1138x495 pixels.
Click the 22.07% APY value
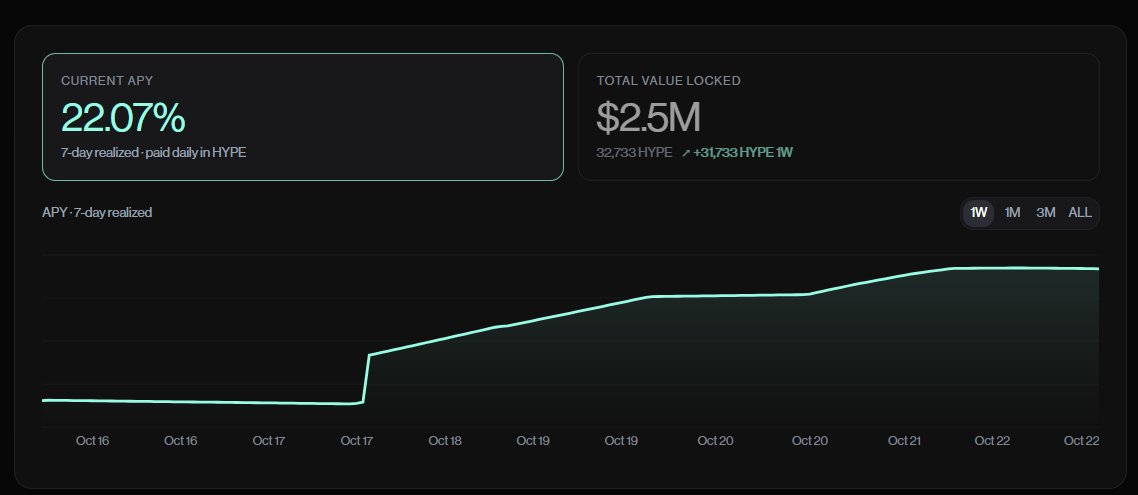point(123,118)
